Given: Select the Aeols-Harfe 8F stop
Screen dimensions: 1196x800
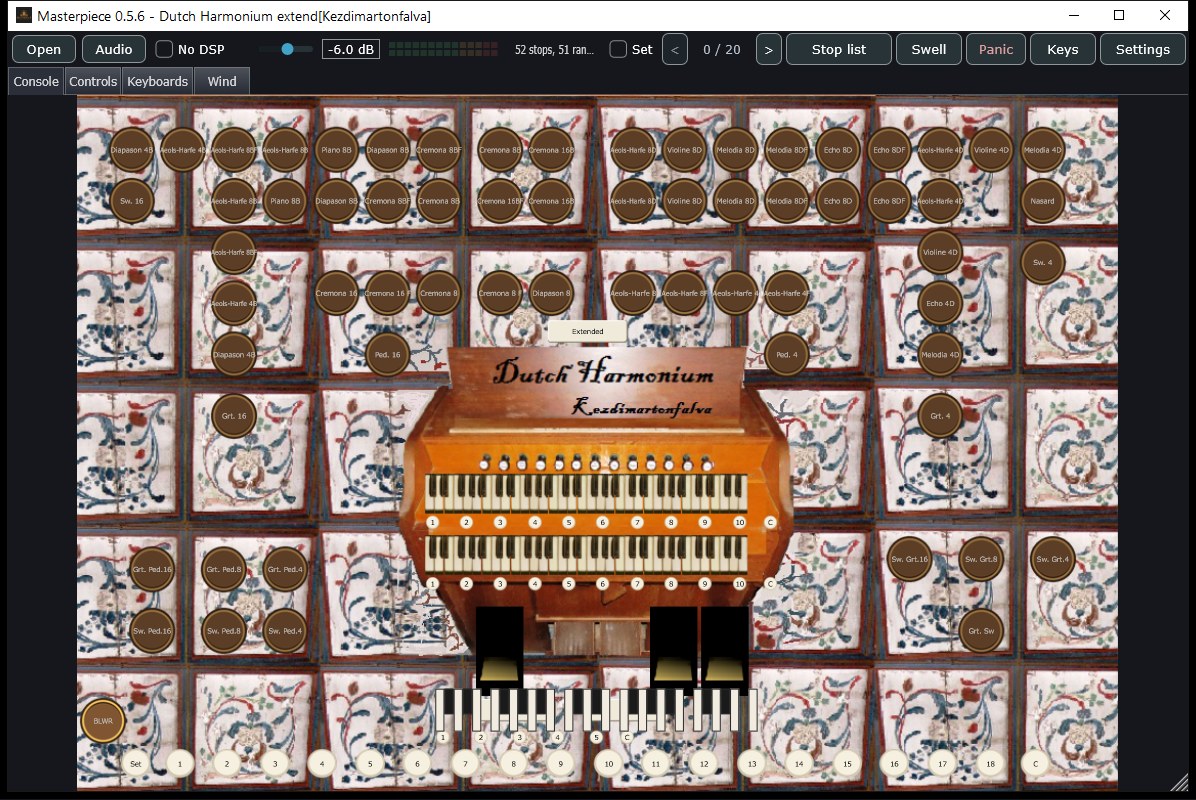Looking at the screenshot, I should click(x=684, y=294).
